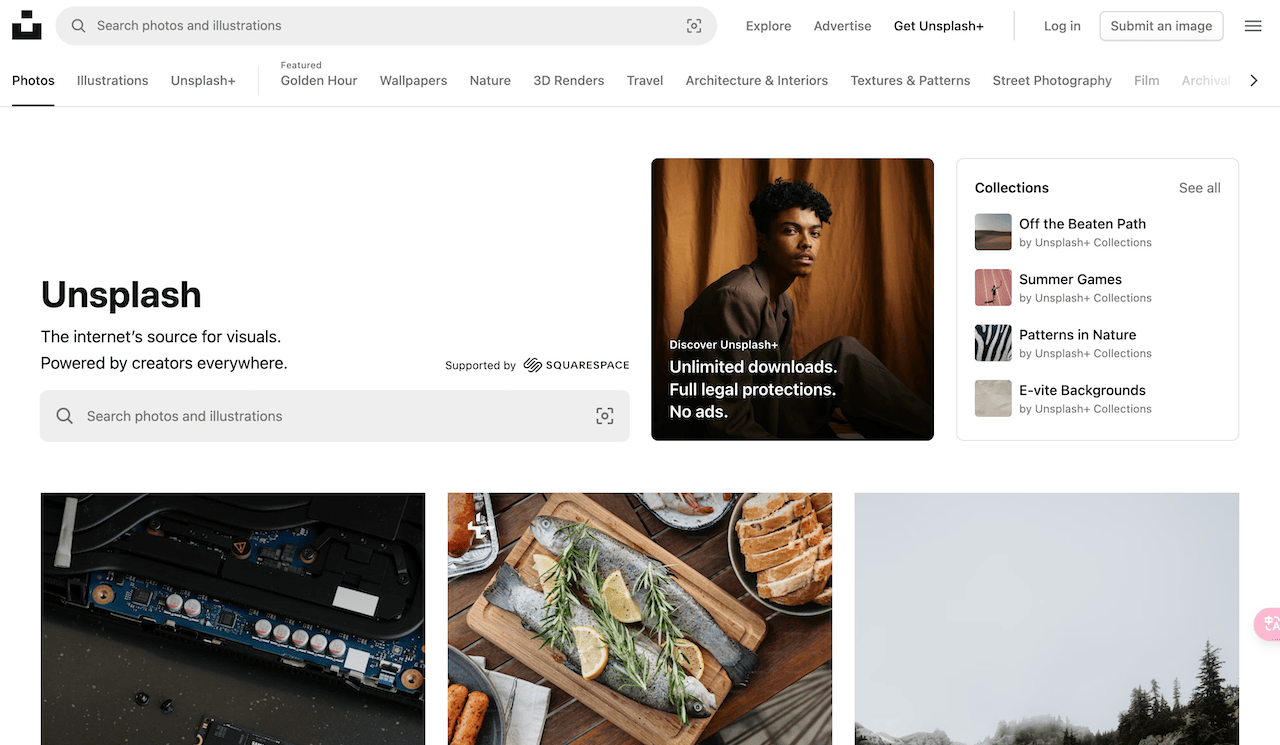This screenshot has width=1280, height=745.
Task: Open the Advertise link
Action: coord(842,26)
